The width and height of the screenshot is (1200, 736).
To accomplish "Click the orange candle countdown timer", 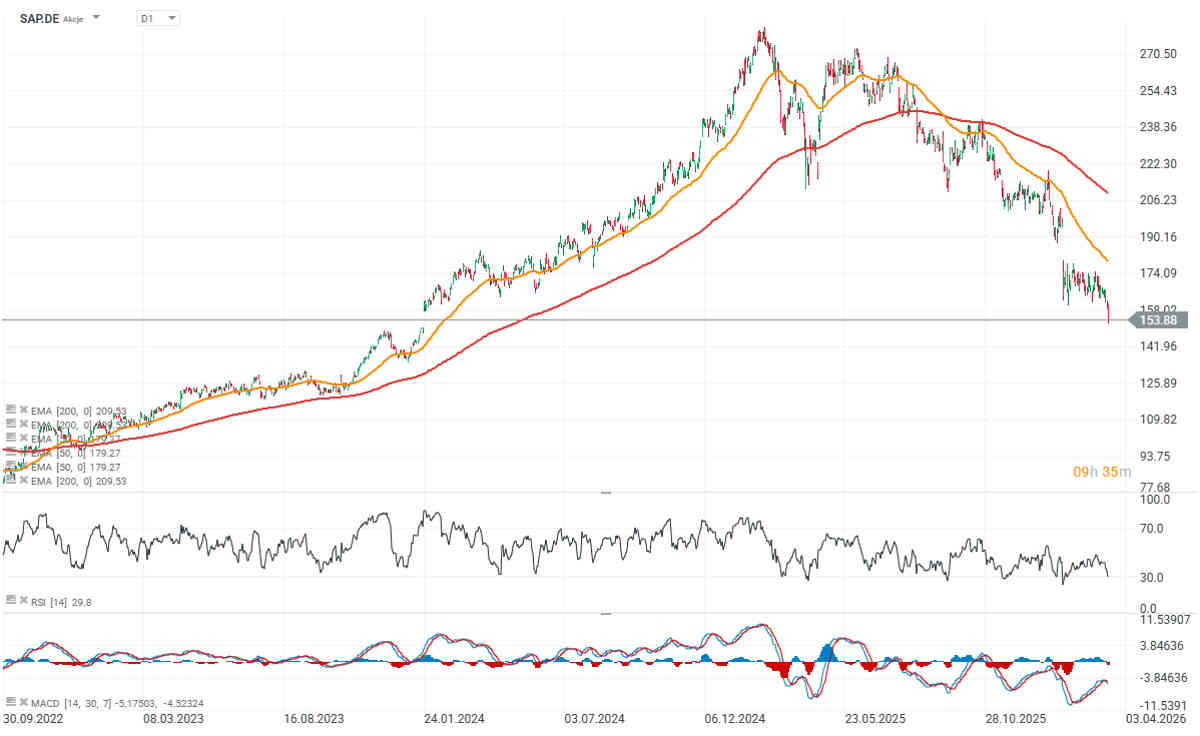I will (1101, 472).
